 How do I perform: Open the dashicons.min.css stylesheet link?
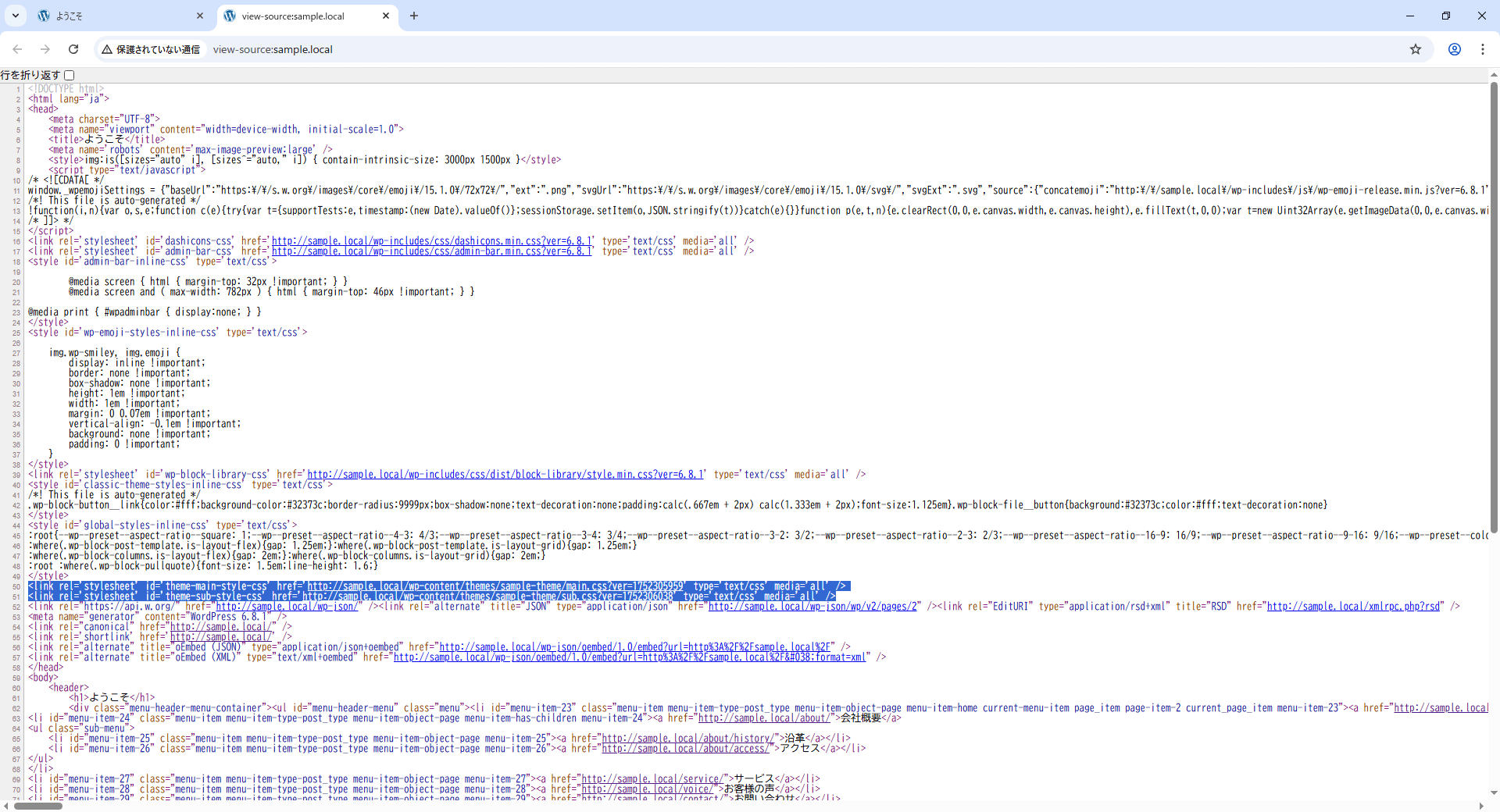pyautogui.click(x=433, y=241)
